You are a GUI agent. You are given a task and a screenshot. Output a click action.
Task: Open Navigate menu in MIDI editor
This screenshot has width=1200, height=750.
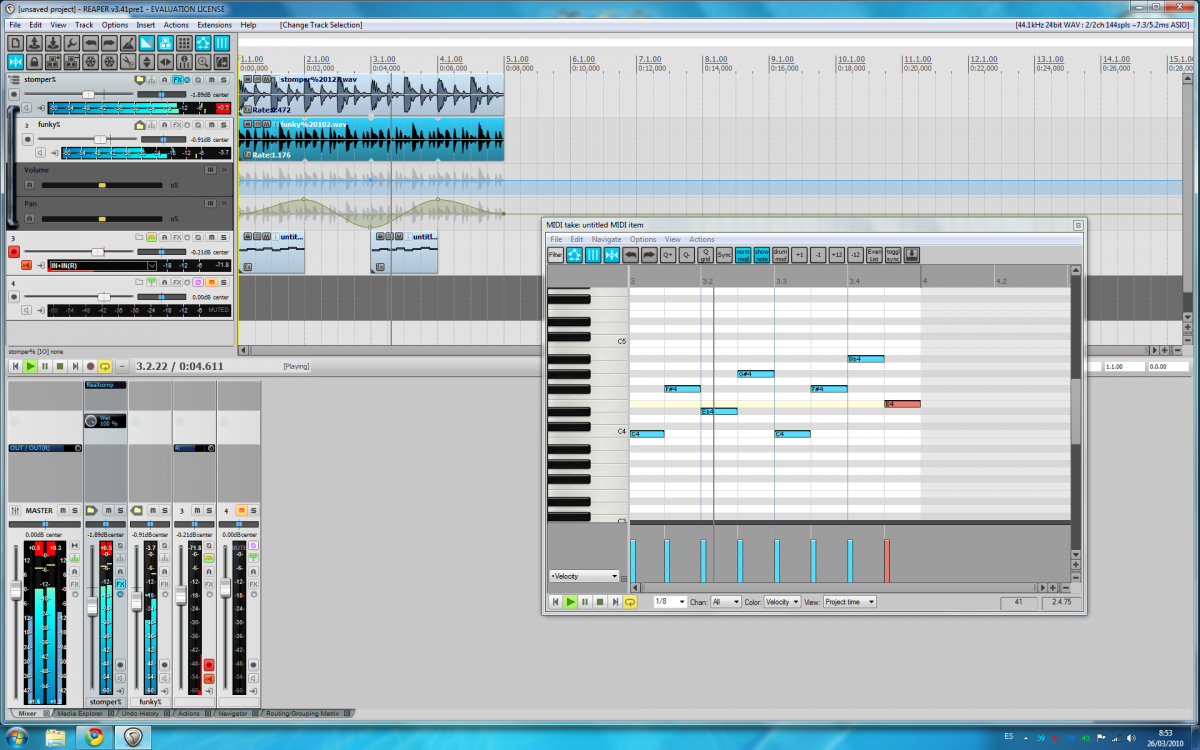[x=606, y=240]
